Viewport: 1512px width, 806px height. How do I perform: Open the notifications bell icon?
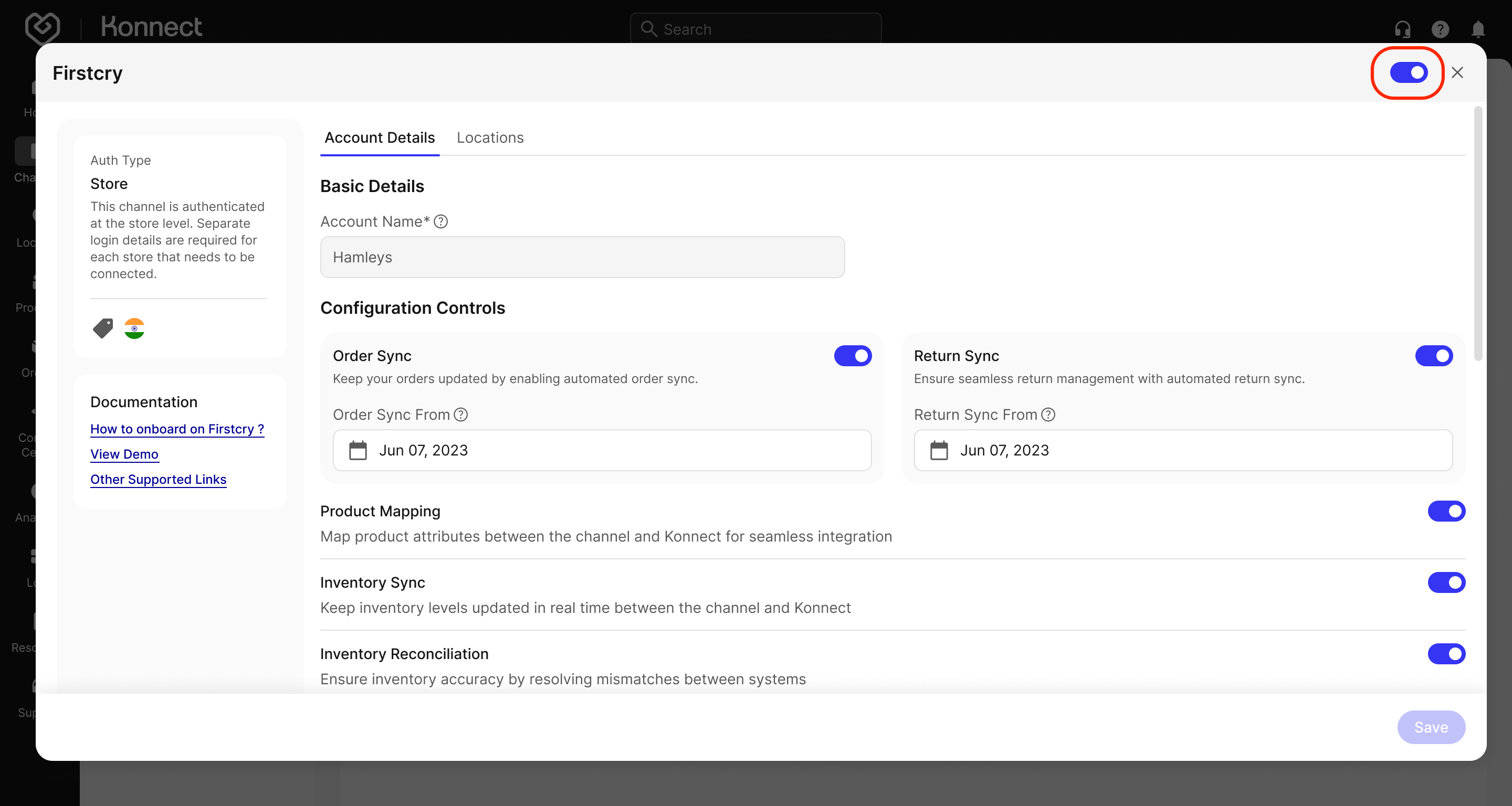pyautogui.click(x=1478, y=29)
